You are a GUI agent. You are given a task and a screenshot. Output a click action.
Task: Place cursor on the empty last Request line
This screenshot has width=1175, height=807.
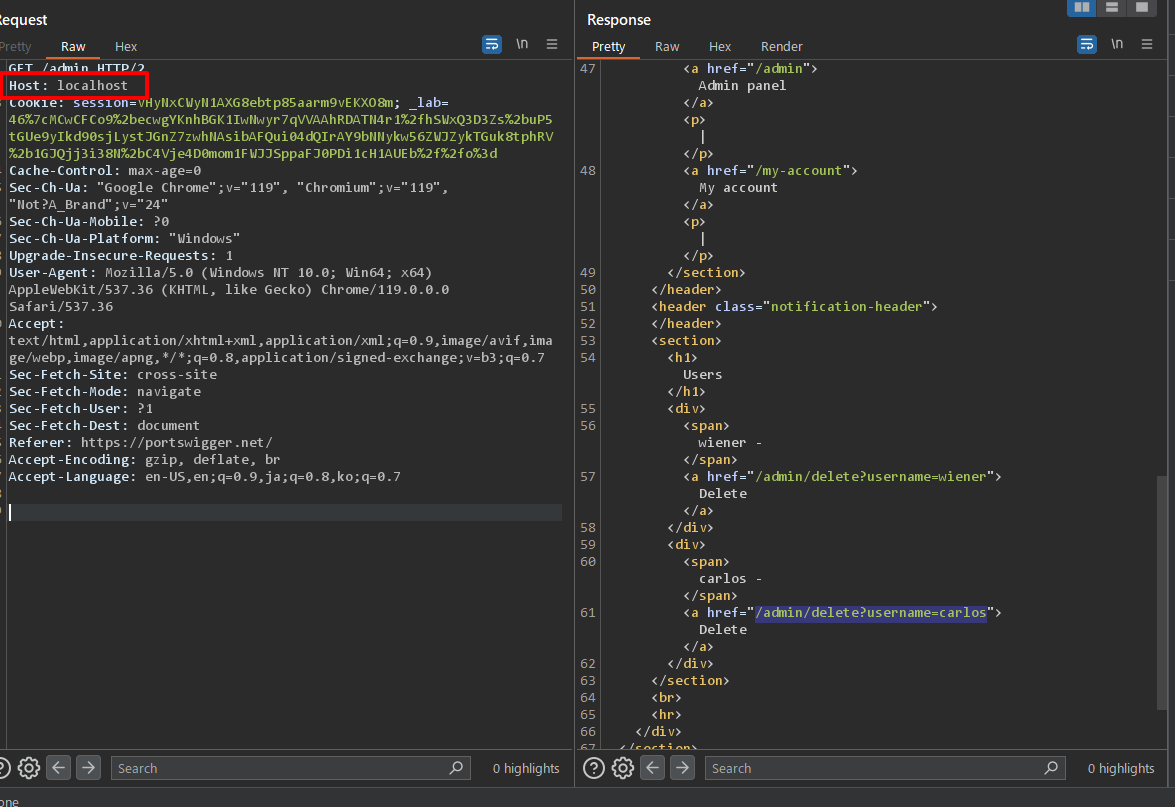(x=285, y=512)
